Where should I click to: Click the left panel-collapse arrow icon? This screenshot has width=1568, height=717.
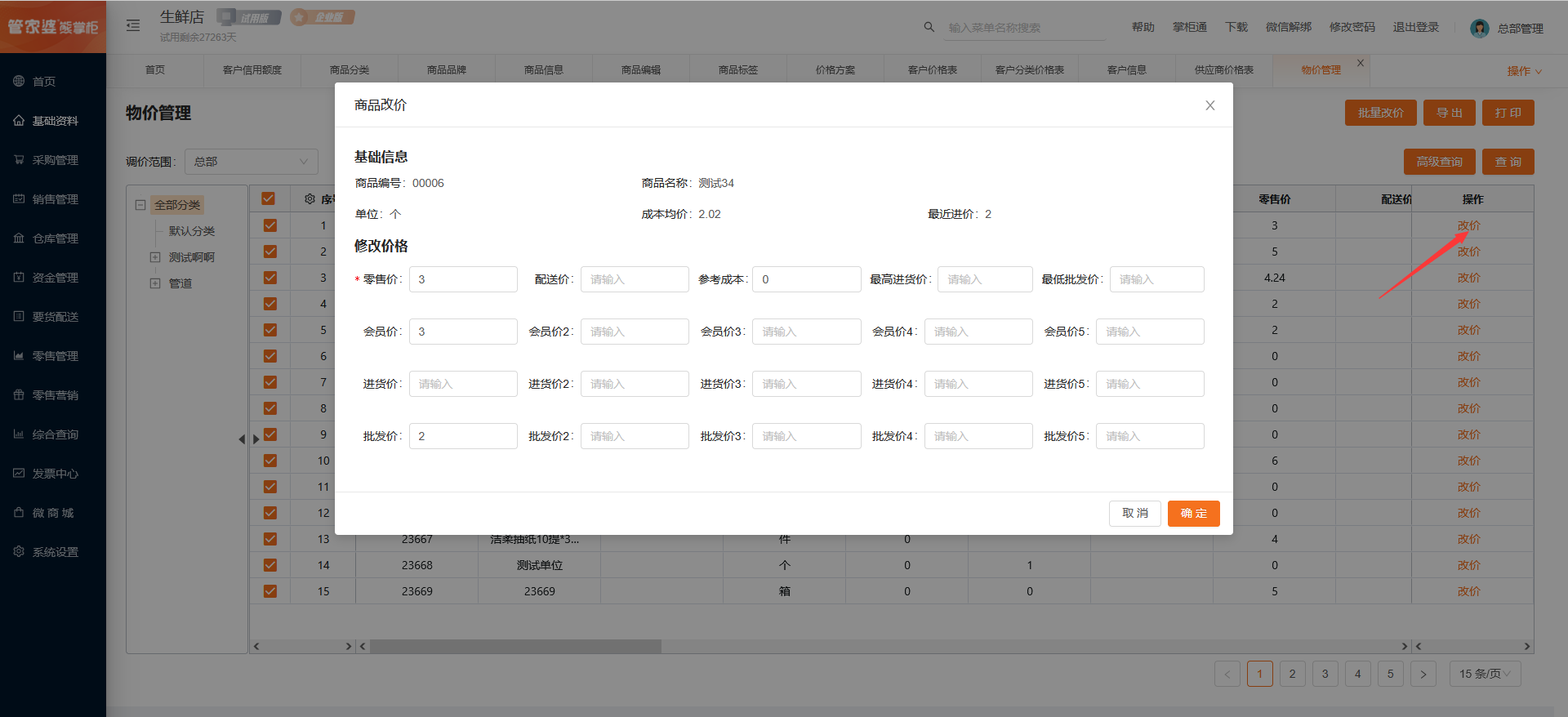(x=242, y=439)
